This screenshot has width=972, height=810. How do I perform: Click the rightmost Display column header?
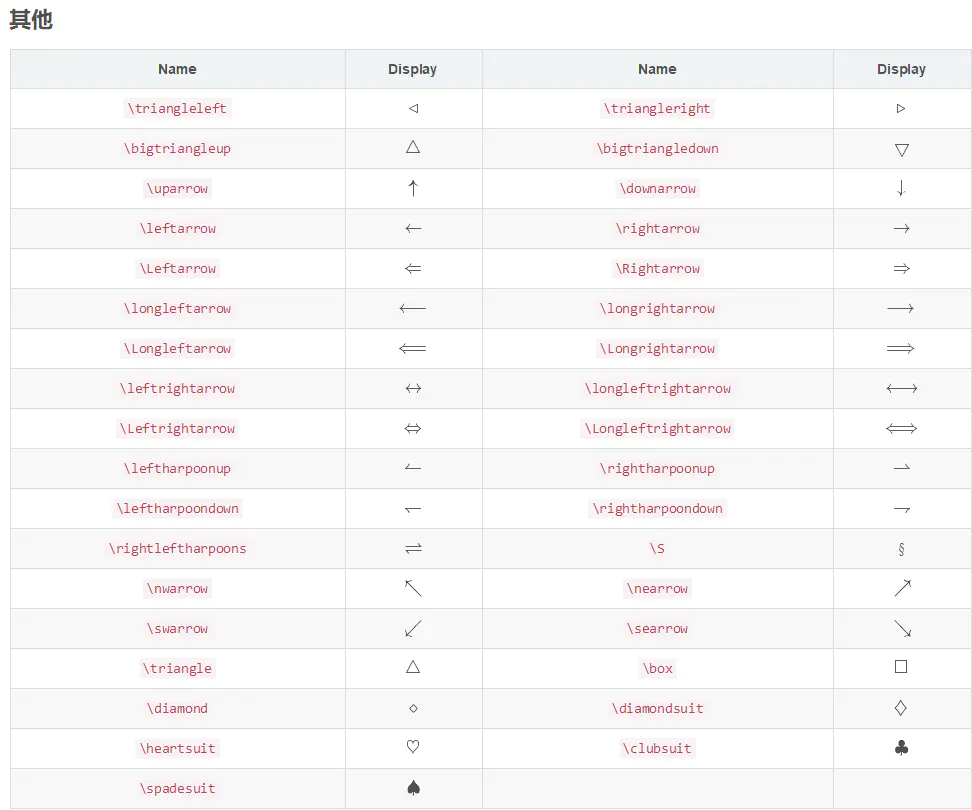coord(901,69)
